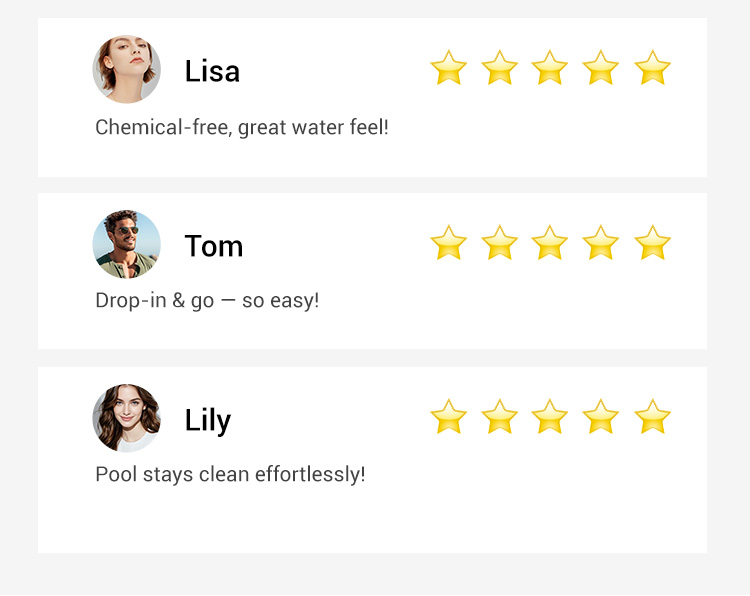Image resolution: width=750 pixels, height=596 pixels.
Task: Click the fifth star in Lily's rating
Action: (x=652, y=417)
